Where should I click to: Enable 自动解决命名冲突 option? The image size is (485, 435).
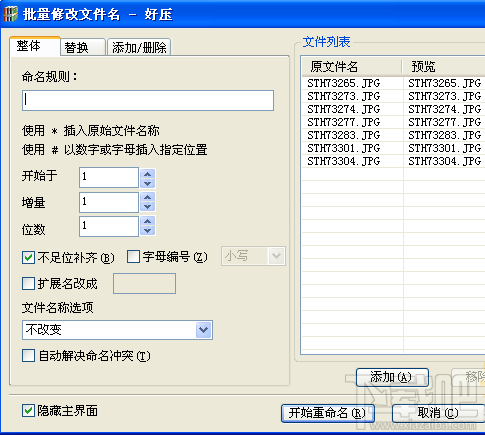pos(28,355)
